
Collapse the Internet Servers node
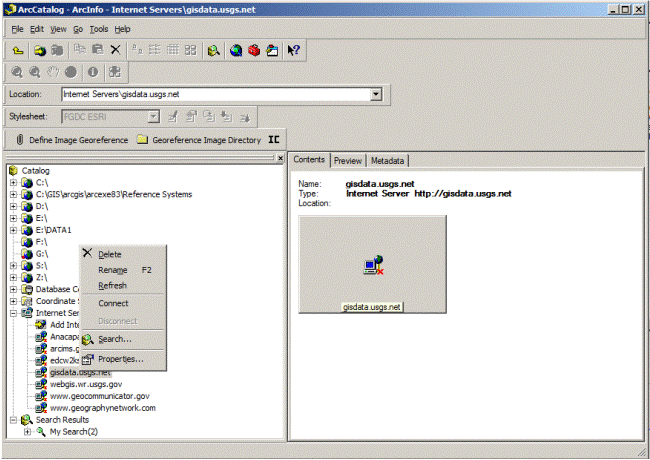click(13, 313)
